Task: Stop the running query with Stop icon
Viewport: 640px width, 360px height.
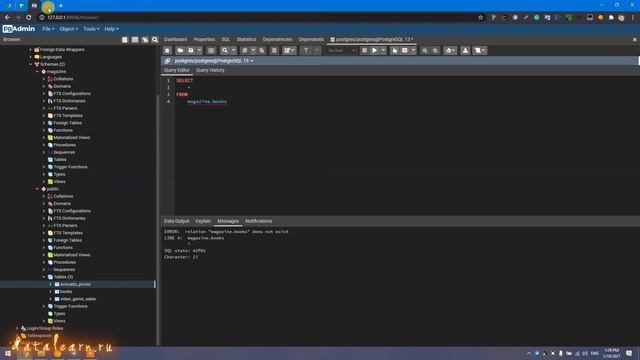Action: point(364,51)
